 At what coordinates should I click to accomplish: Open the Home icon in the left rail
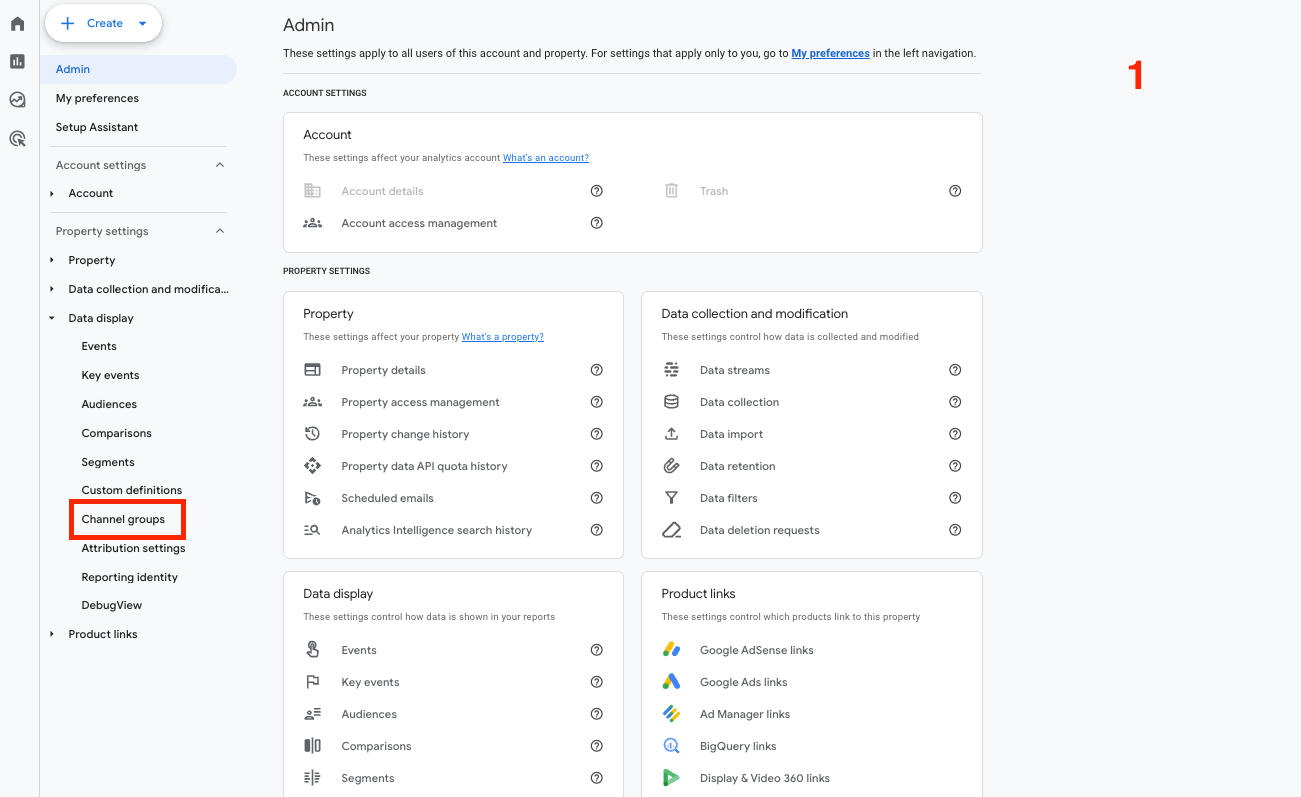(17, 23)
